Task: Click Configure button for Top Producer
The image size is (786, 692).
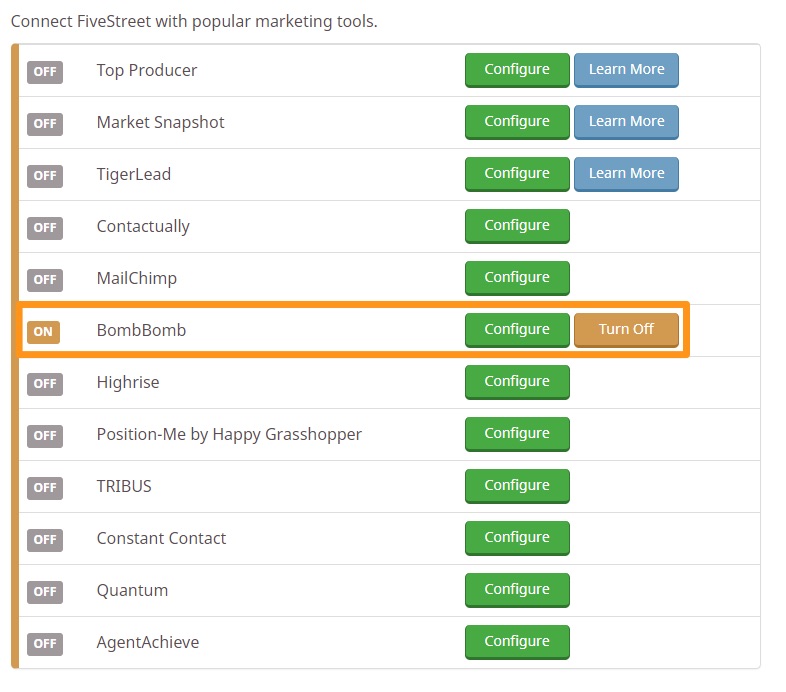Action: pyautogui.click(x=517, y=70)
